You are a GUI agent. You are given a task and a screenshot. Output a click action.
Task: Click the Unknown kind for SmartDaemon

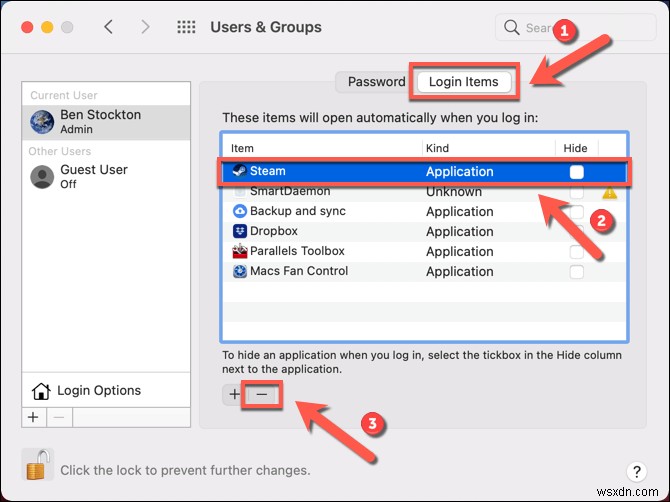[454, 192]
